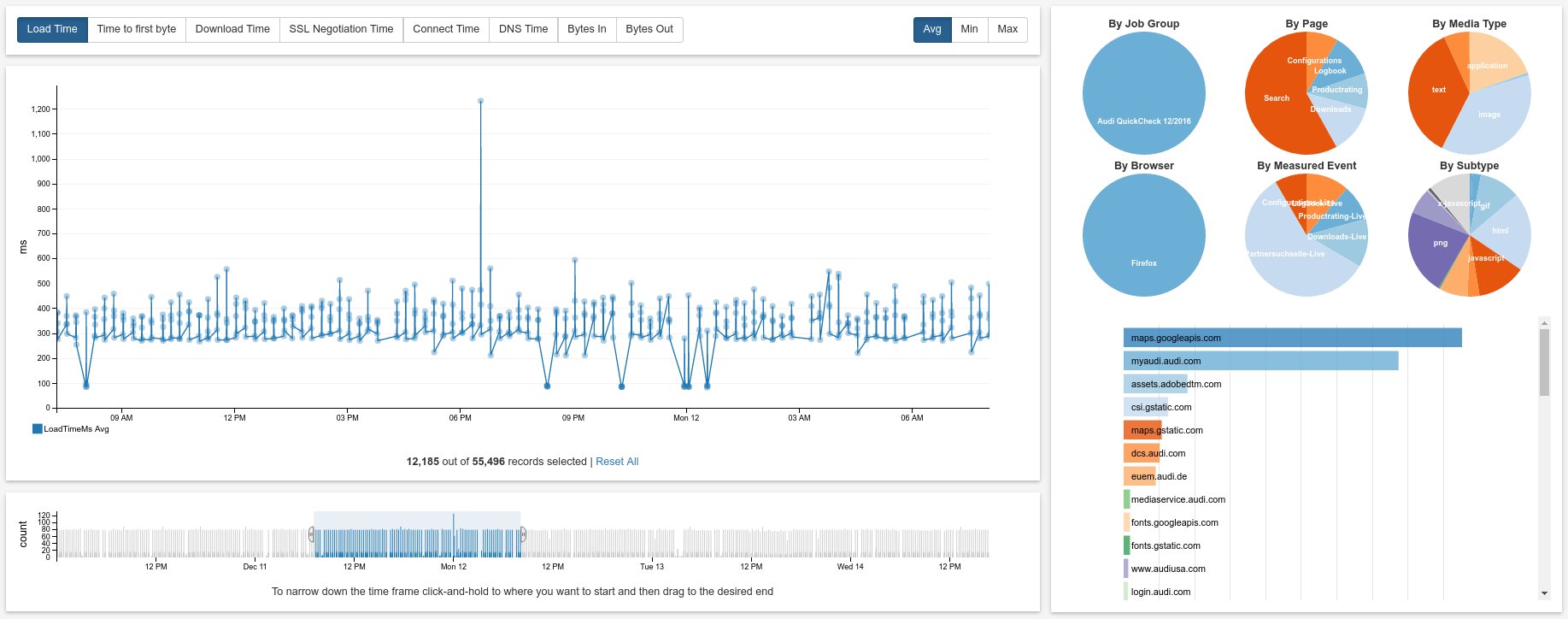Image resolution: width=1568 pixels, height=619 pixels.
Task: Select the maps.googleapis.com bar
Action: [x=1292, y=338]
